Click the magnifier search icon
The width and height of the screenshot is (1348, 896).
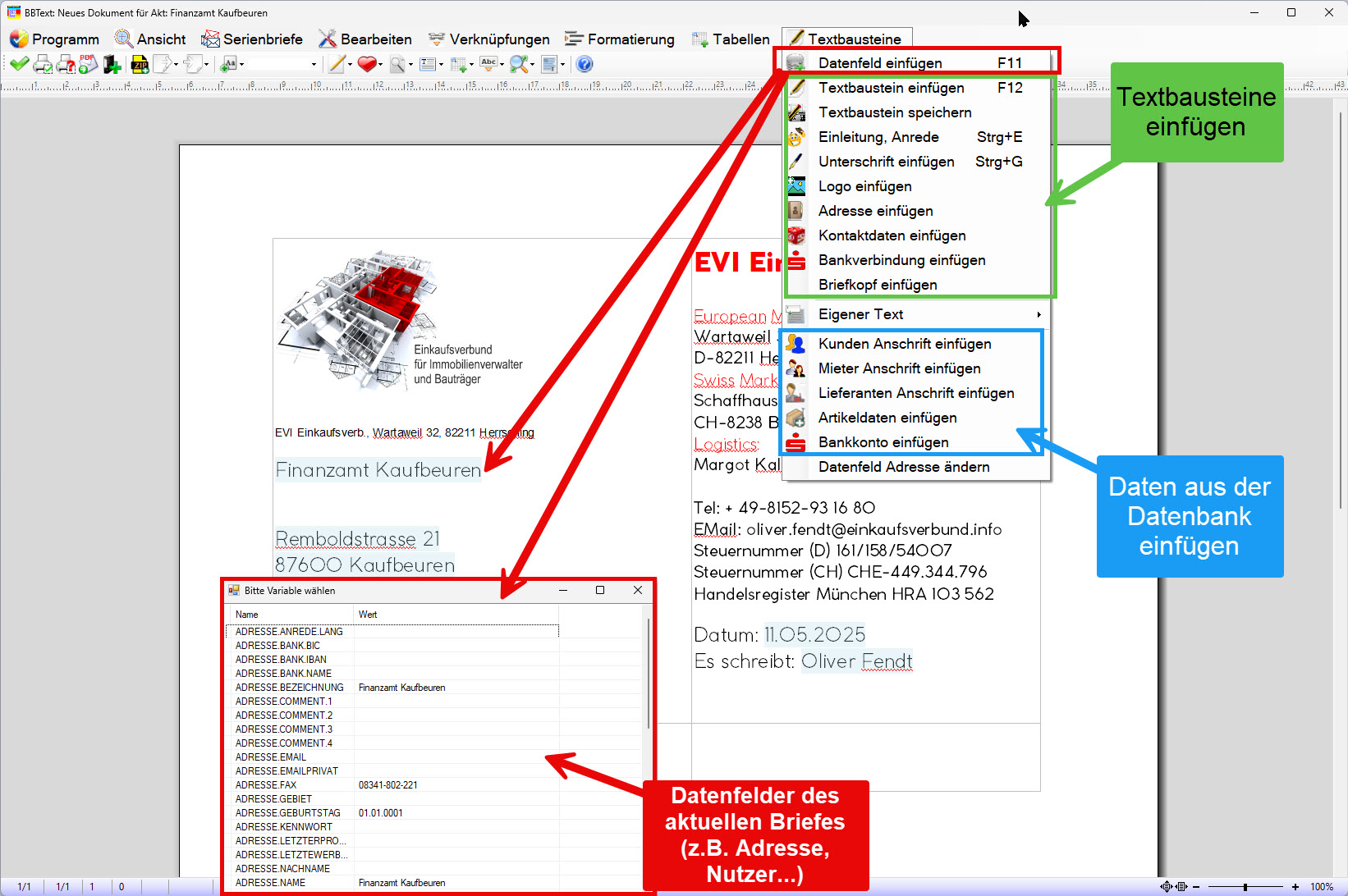click(x=397, y=64)
